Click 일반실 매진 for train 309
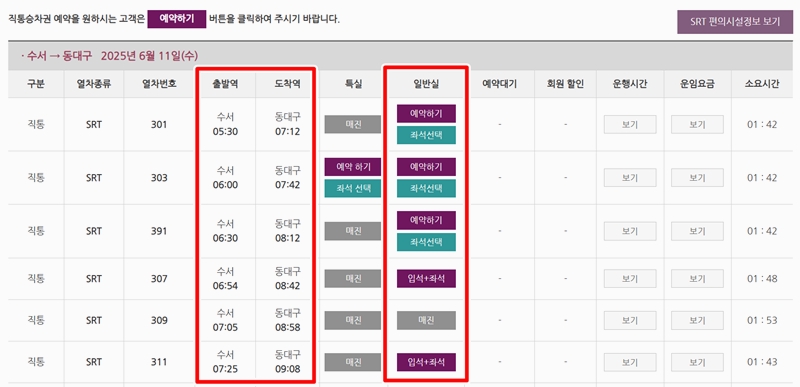 426,320
